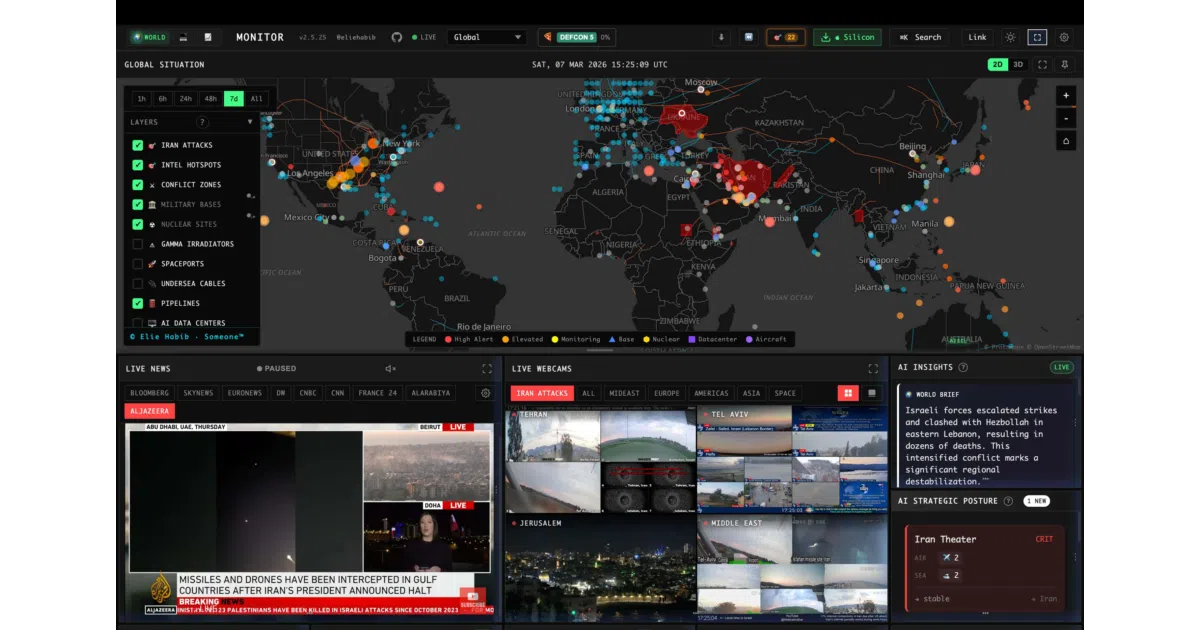
Task: Open Live News channel settings gear
Action: click(x=486, y=394)
